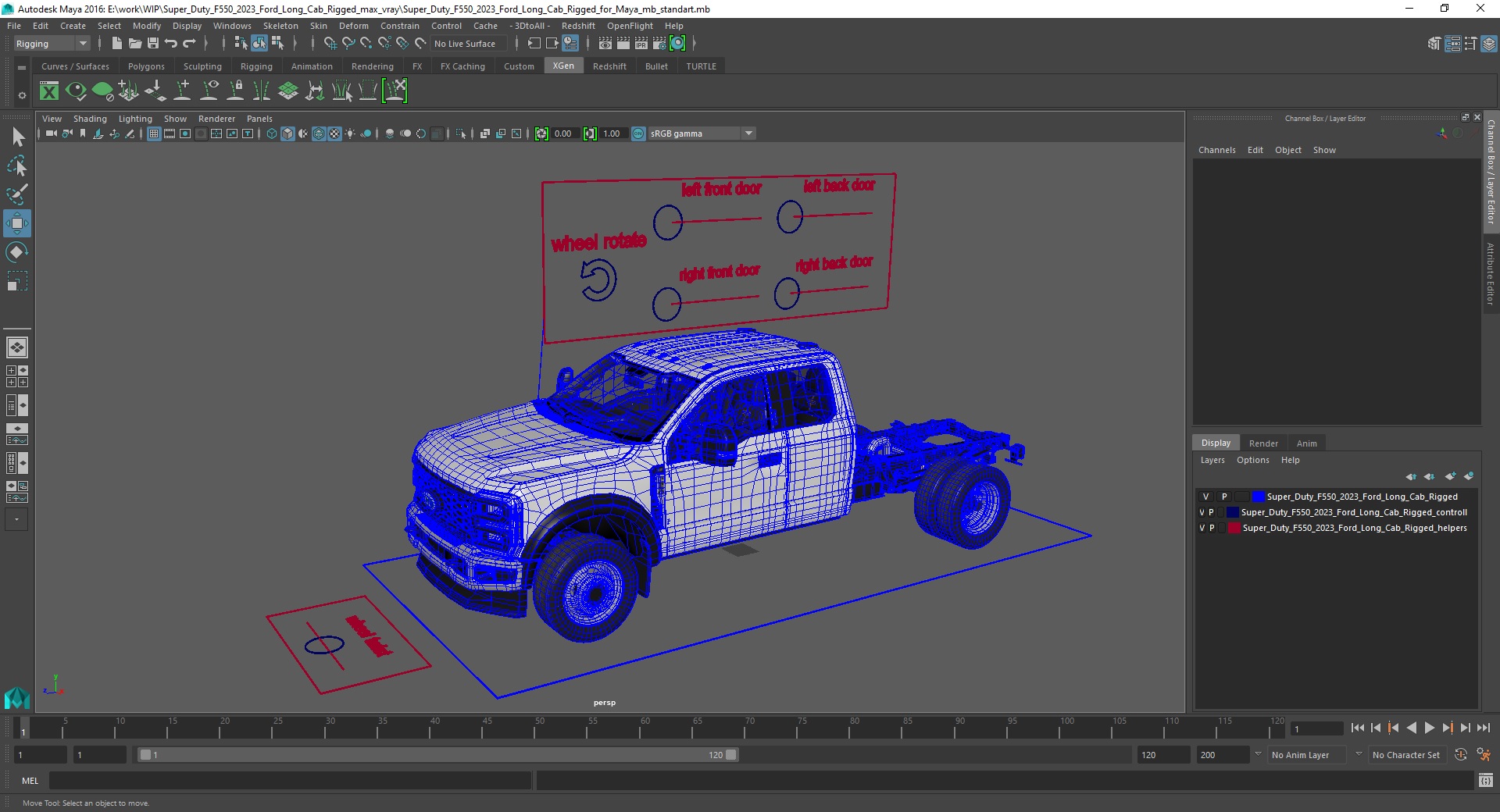The height and width of the screenshot is (812, 1500).
Task: Toggle visibility V of the Ford_Long_Cab_Rigged layer
Action: 1205,497
